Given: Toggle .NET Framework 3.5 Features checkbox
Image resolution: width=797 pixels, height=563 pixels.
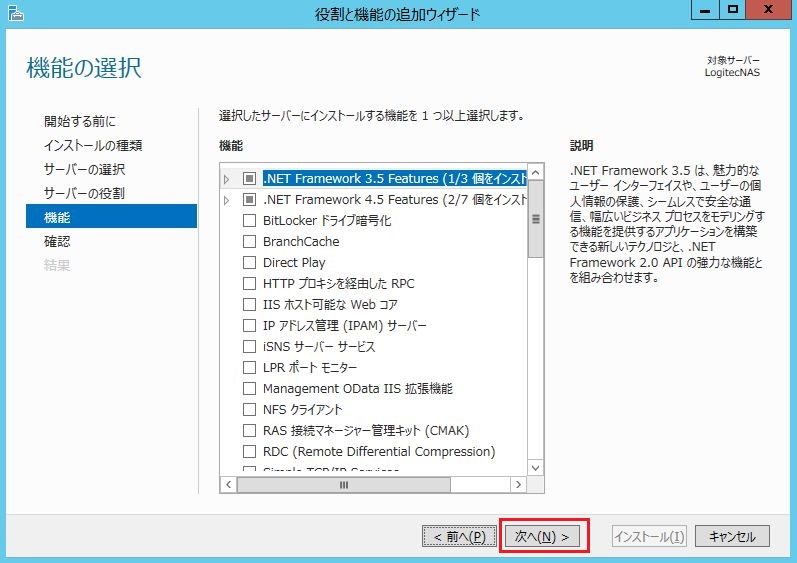Looking at the screenshot, I should [249, 178].
